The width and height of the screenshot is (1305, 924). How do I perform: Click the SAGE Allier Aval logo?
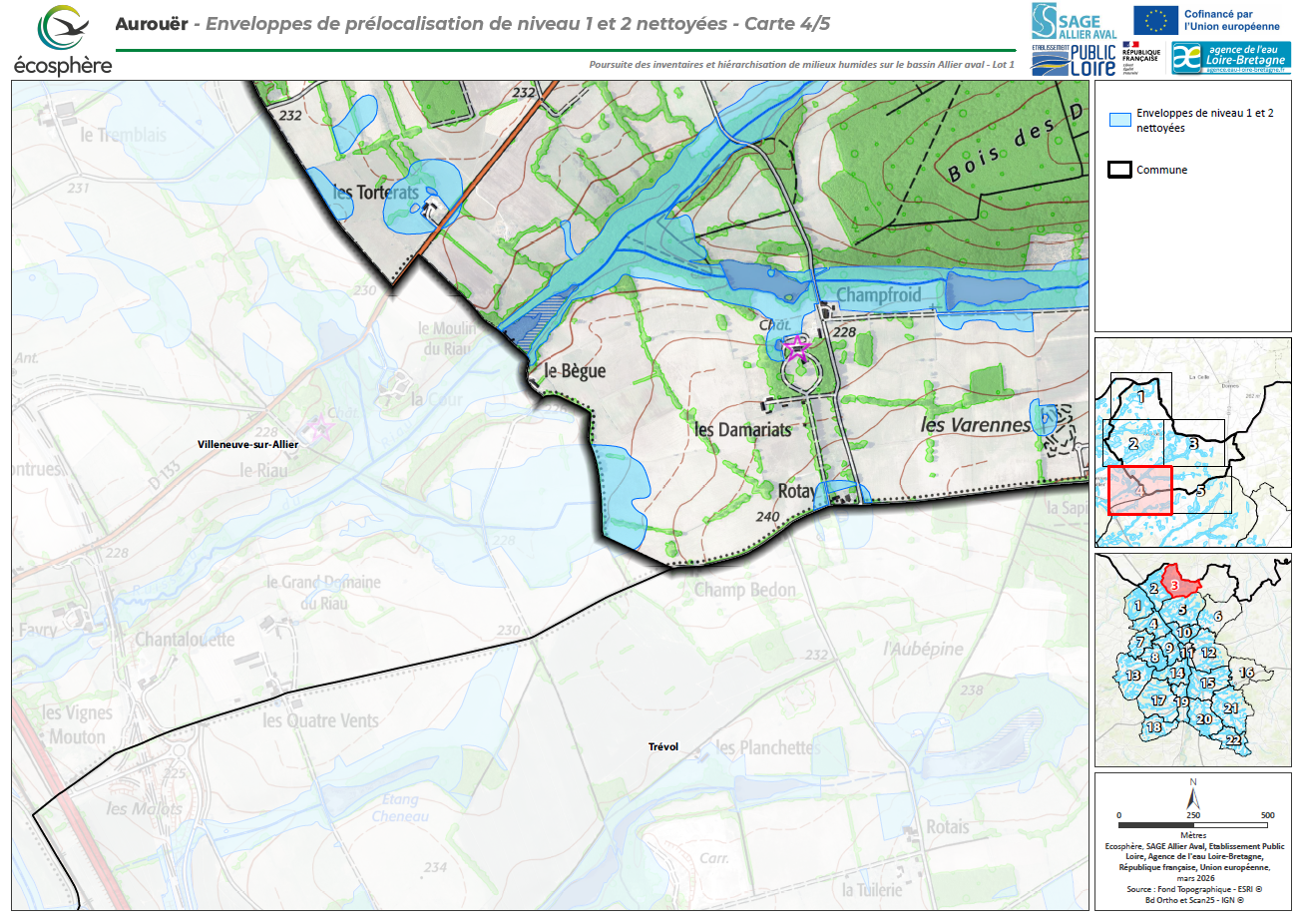click(1074, 21)
